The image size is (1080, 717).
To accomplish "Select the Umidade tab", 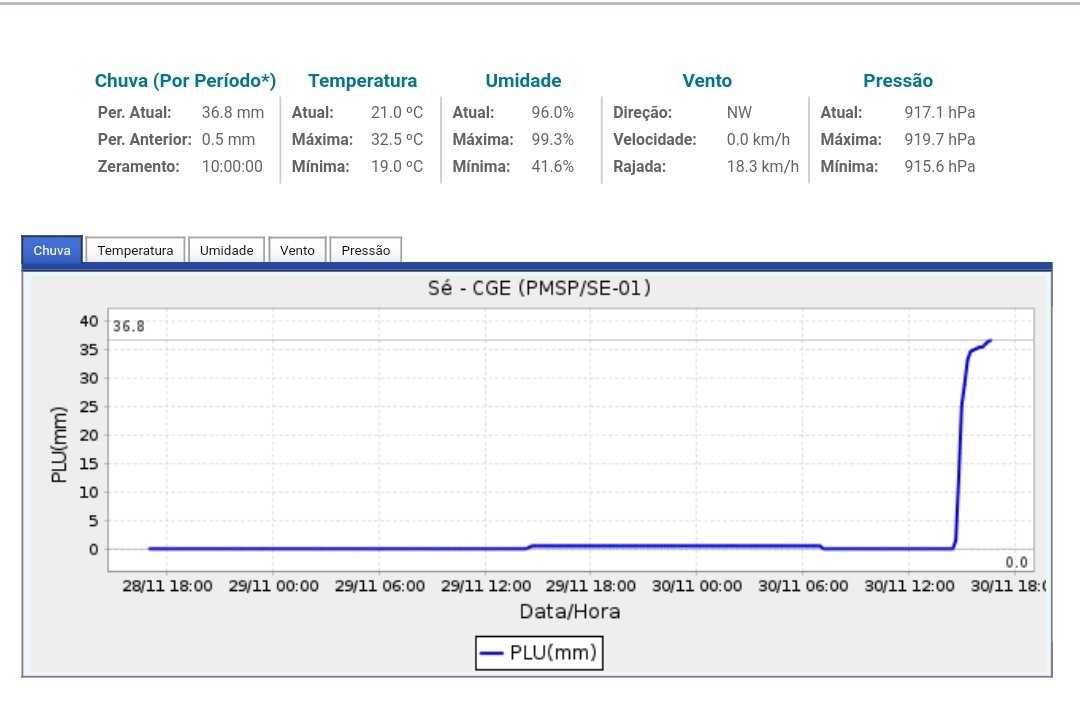I will coord(227,250).
